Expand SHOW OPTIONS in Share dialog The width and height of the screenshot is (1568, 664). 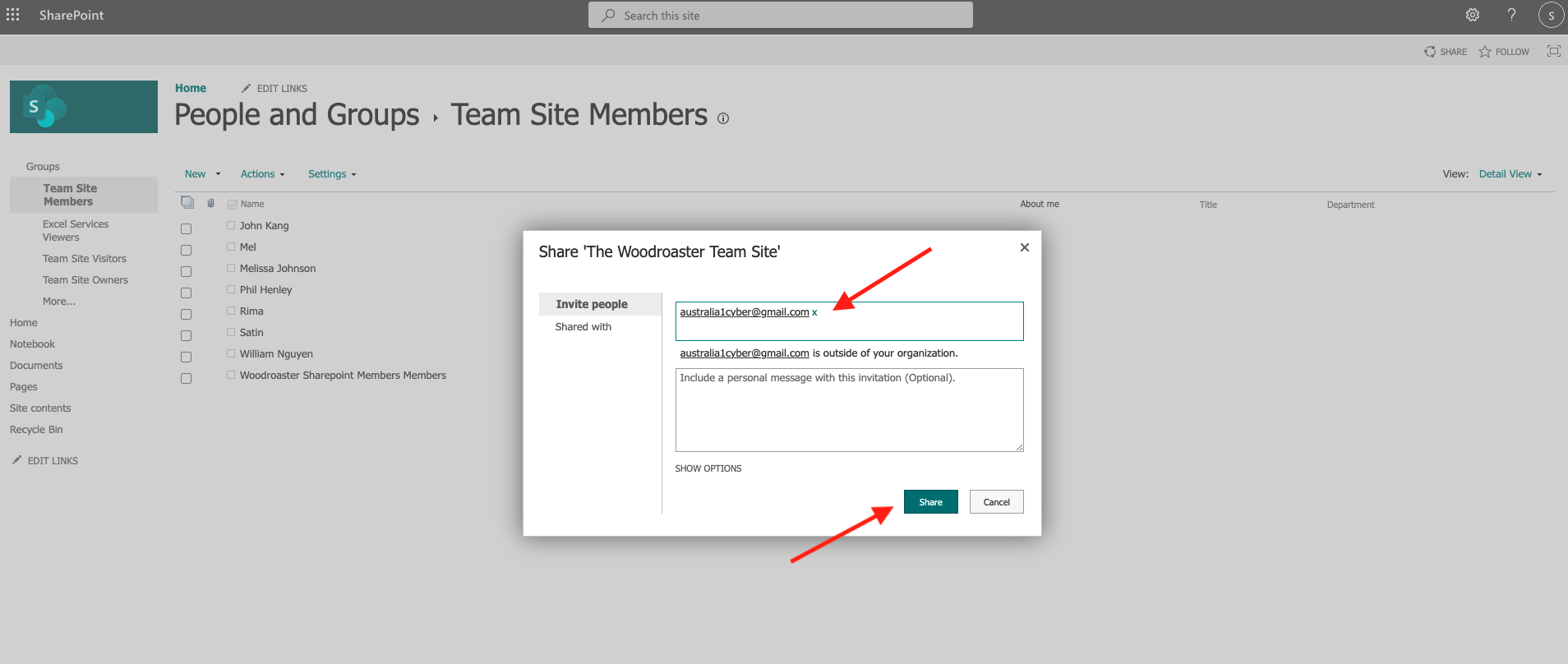coord(708,468)
